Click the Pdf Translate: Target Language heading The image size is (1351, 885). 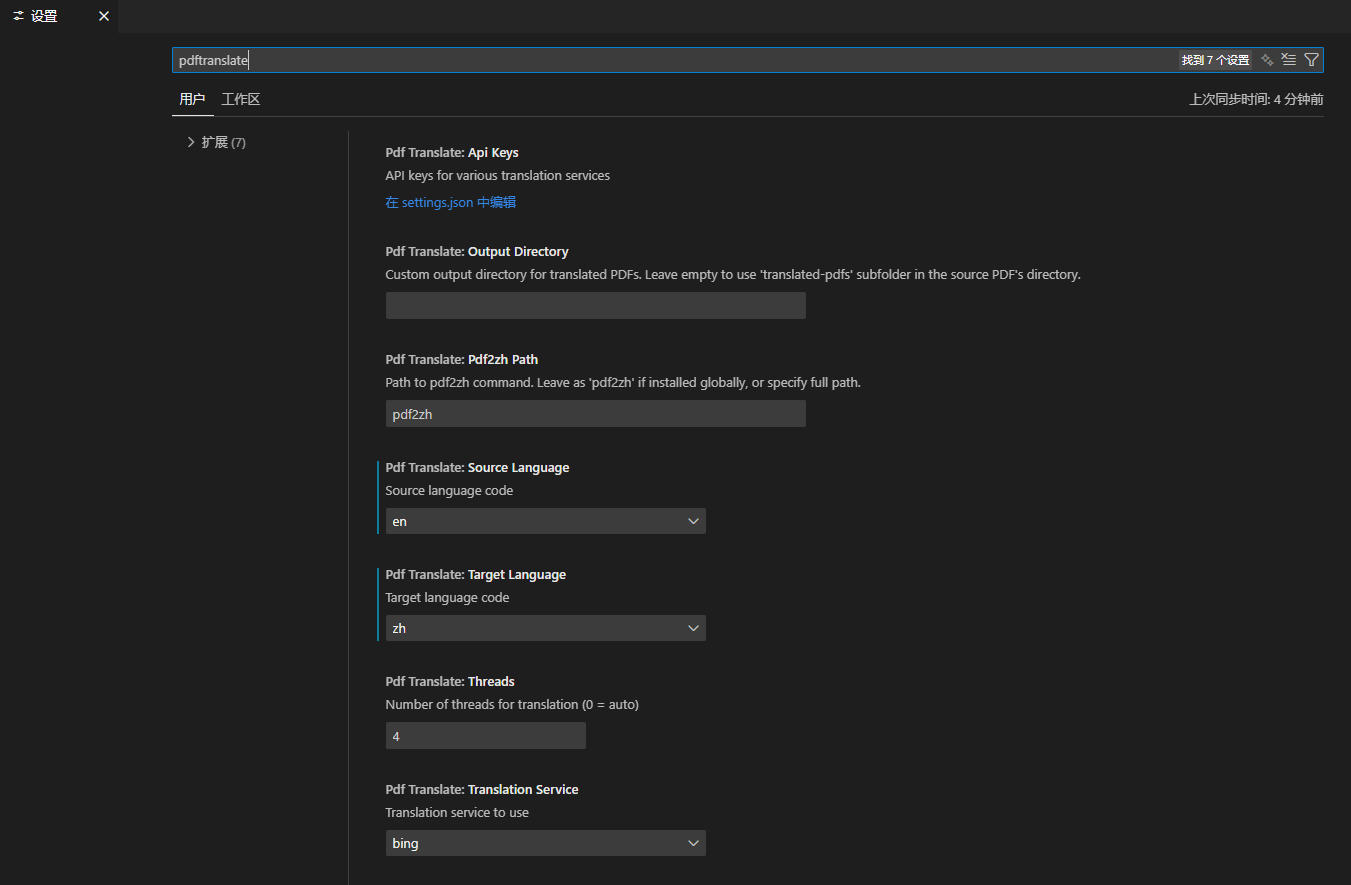tap(476, 575)
